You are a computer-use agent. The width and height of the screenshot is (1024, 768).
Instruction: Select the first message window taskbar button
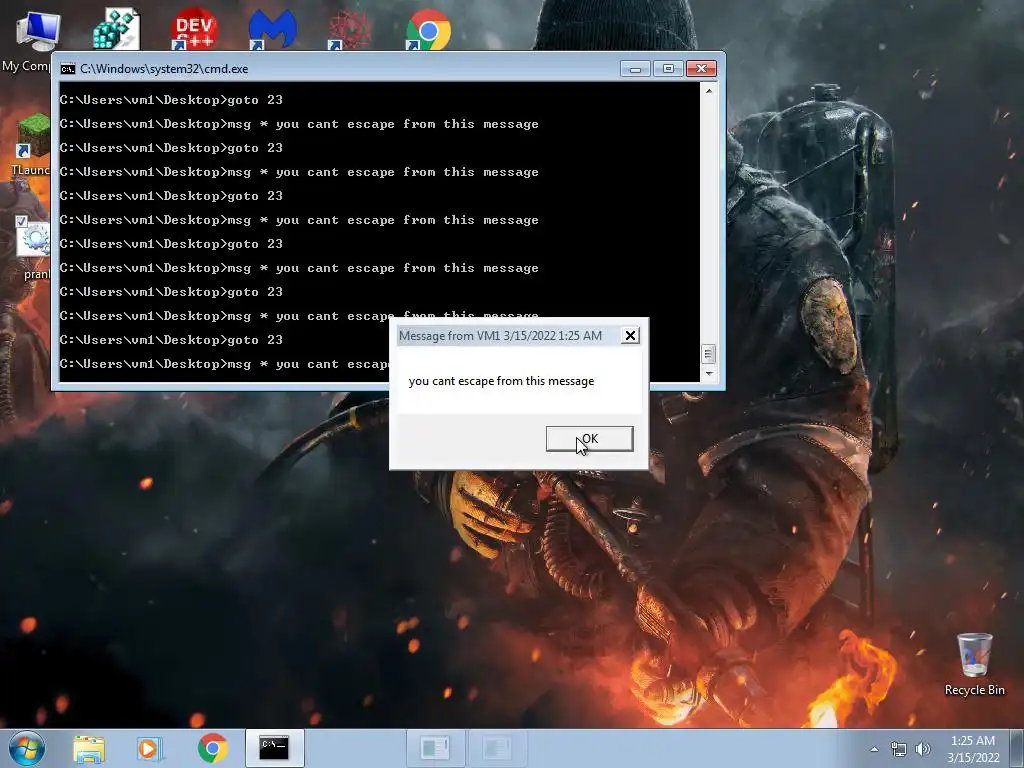(x=435, y=748)
